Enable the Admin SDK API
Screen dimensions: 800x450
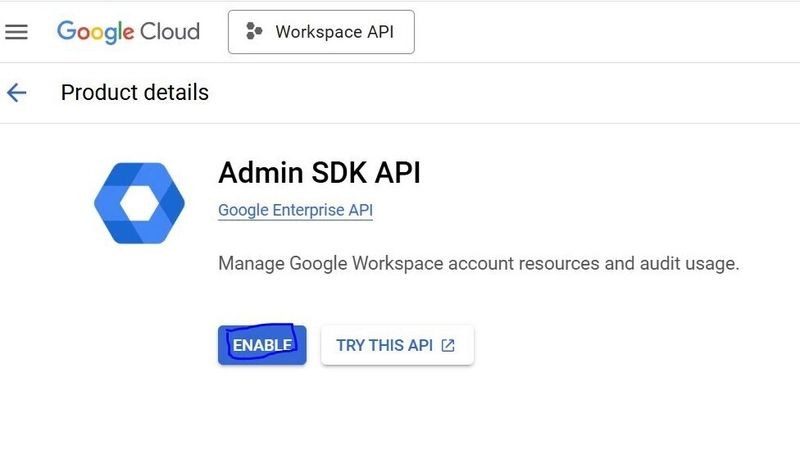tap(262, 345)
